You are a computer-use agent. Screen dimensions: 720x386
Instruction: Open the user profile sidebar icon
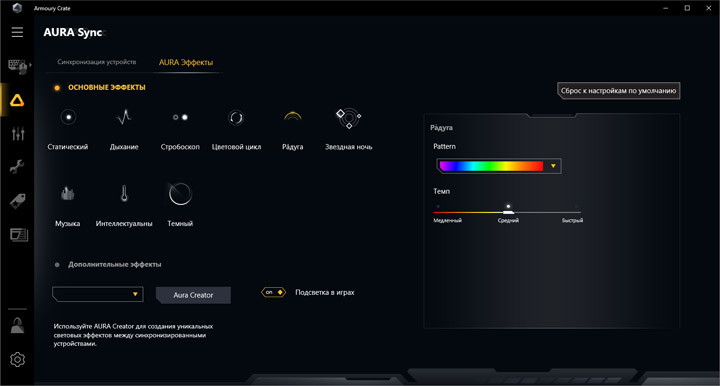coord(17,325)
